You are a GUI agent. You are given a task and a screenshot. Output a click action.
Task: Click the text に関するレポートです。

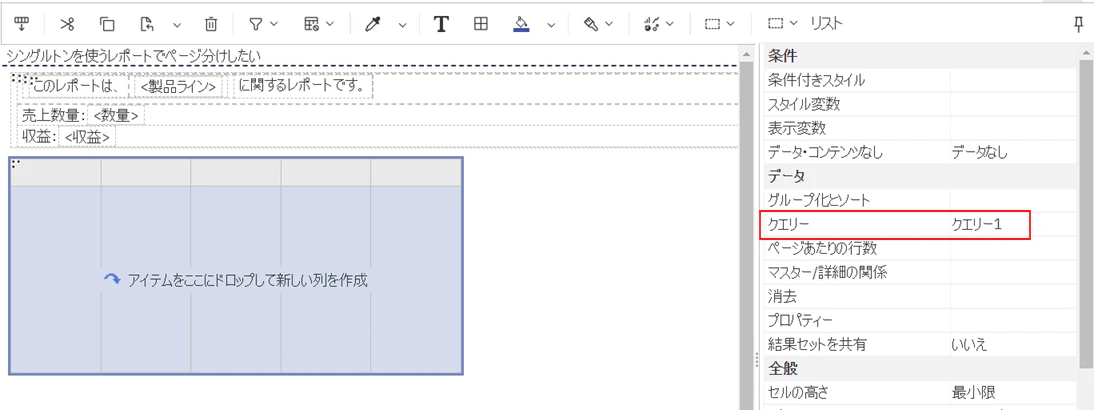point(302,86)
